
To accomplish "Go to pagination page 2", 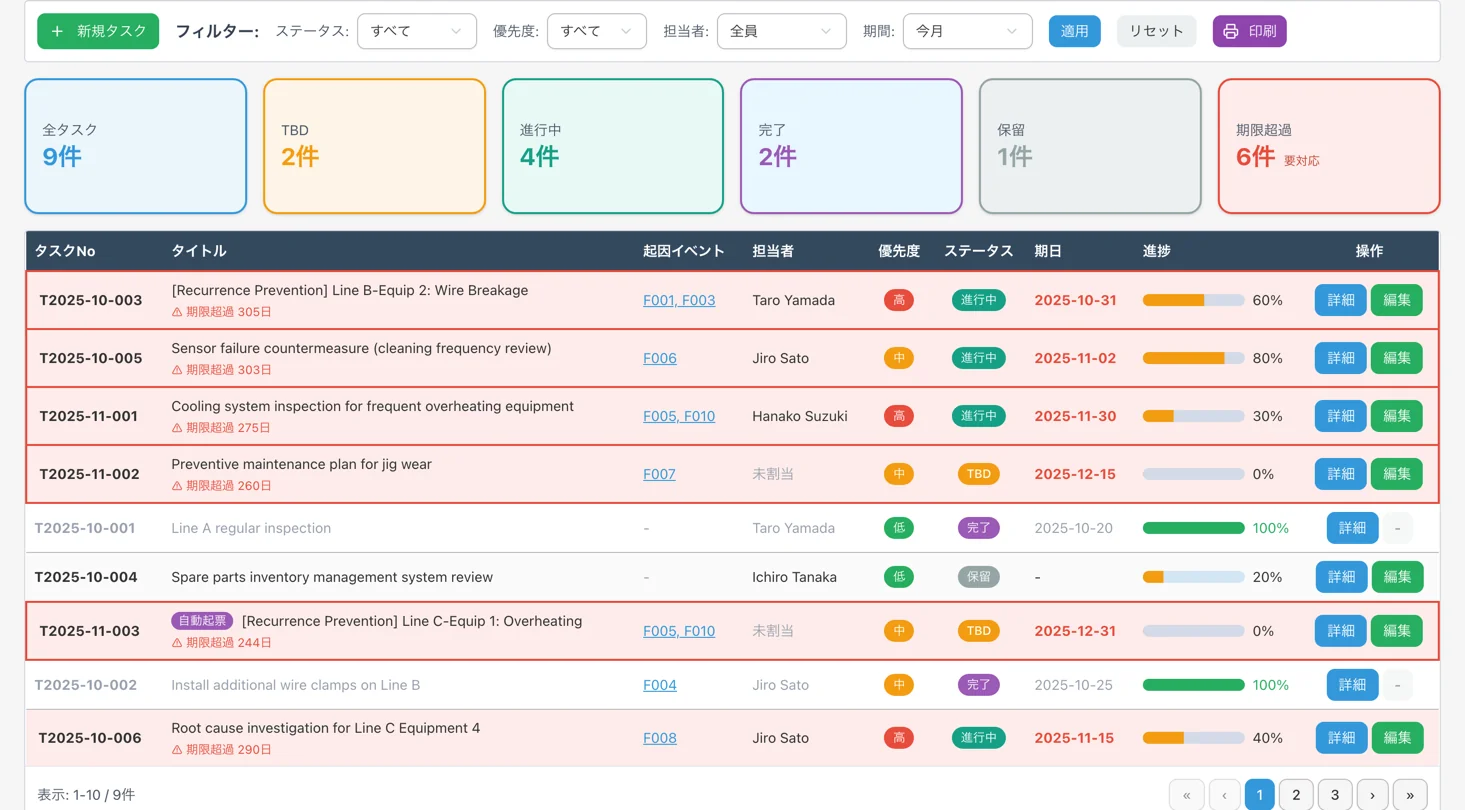I will pyautogui.click(x=1296, y=795).
